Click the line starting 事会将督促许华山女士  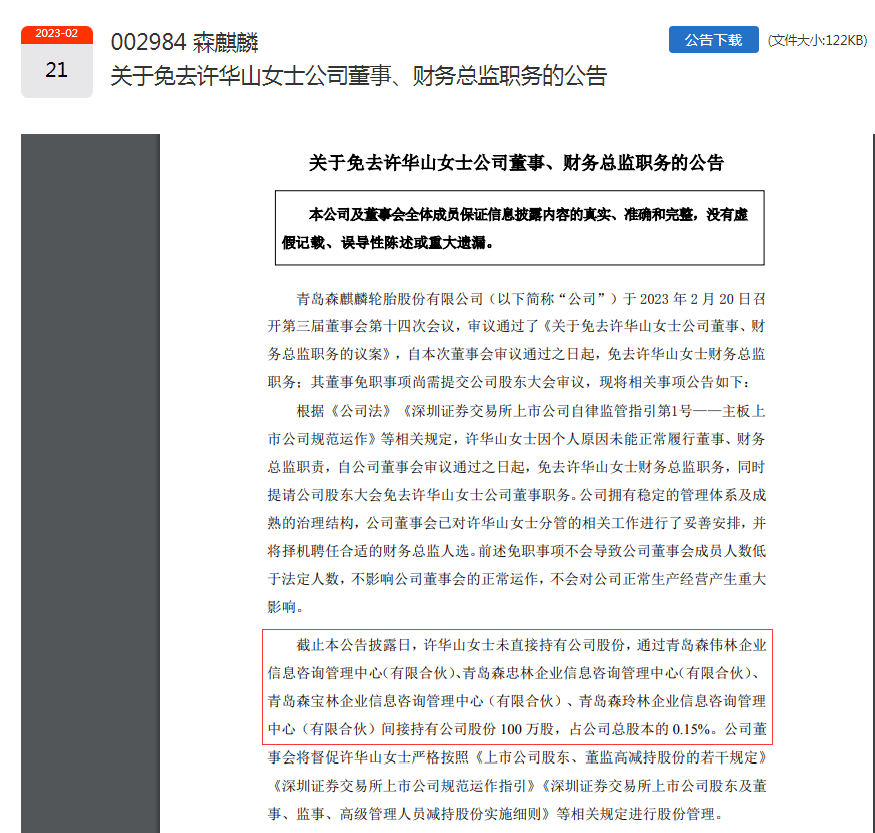(517, 758)
